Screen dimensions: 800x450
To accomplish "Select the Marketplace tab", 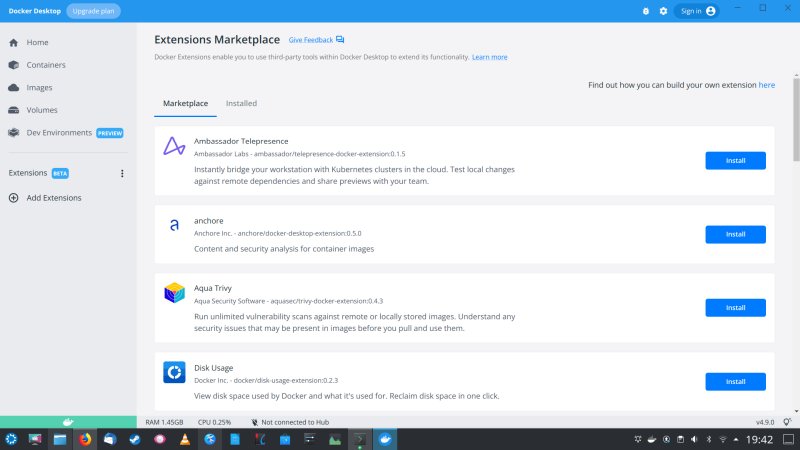I will [x=185, y=103].
